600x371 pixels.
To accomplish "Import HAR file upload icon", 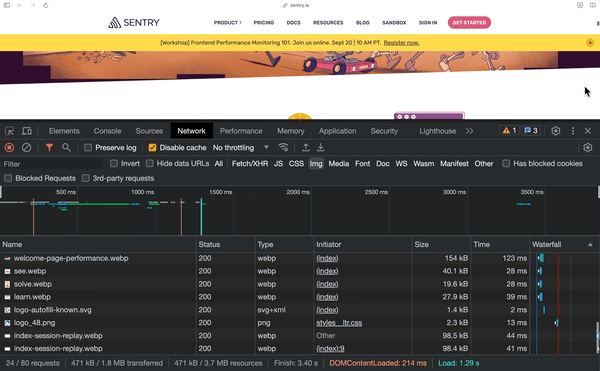I will (305, 147).
